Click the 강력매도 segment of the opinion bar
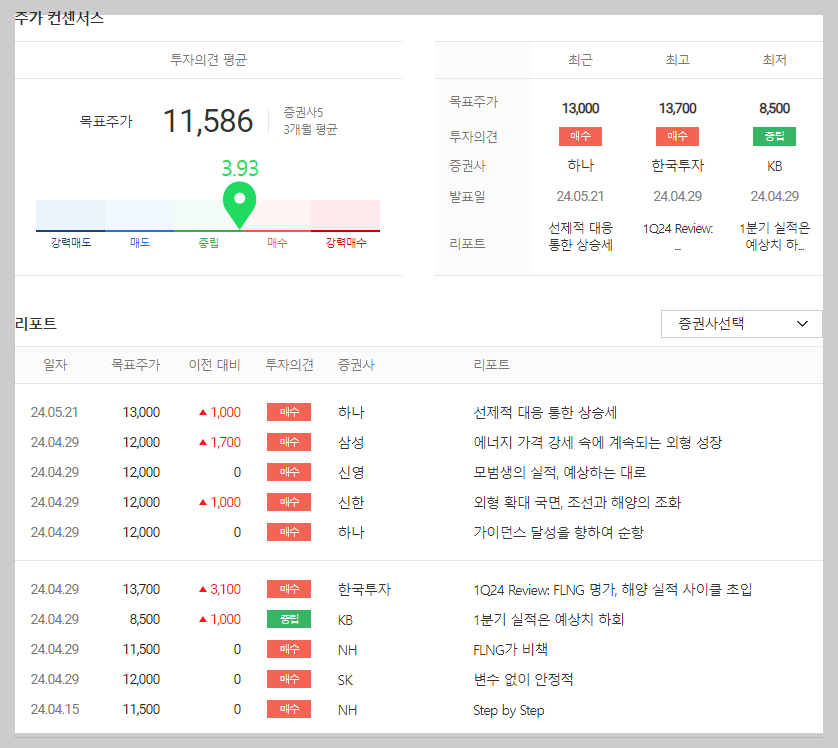 (71, 215)
